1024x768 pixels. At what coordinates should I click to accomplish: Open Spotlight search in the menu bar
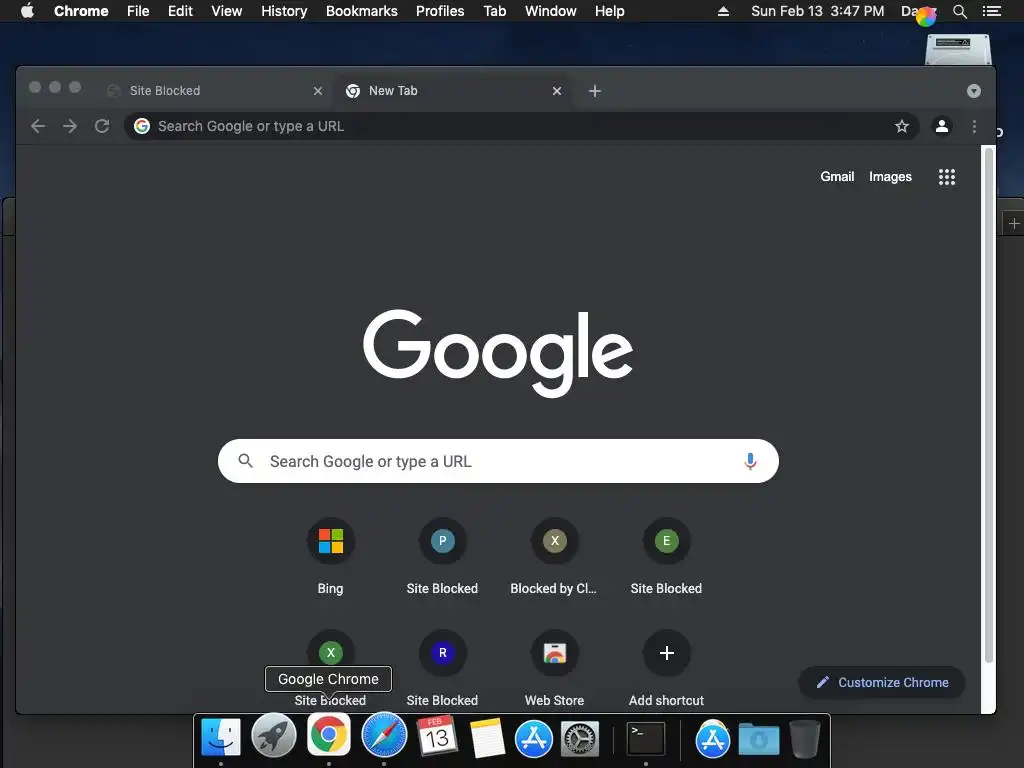tap(960, 11)
